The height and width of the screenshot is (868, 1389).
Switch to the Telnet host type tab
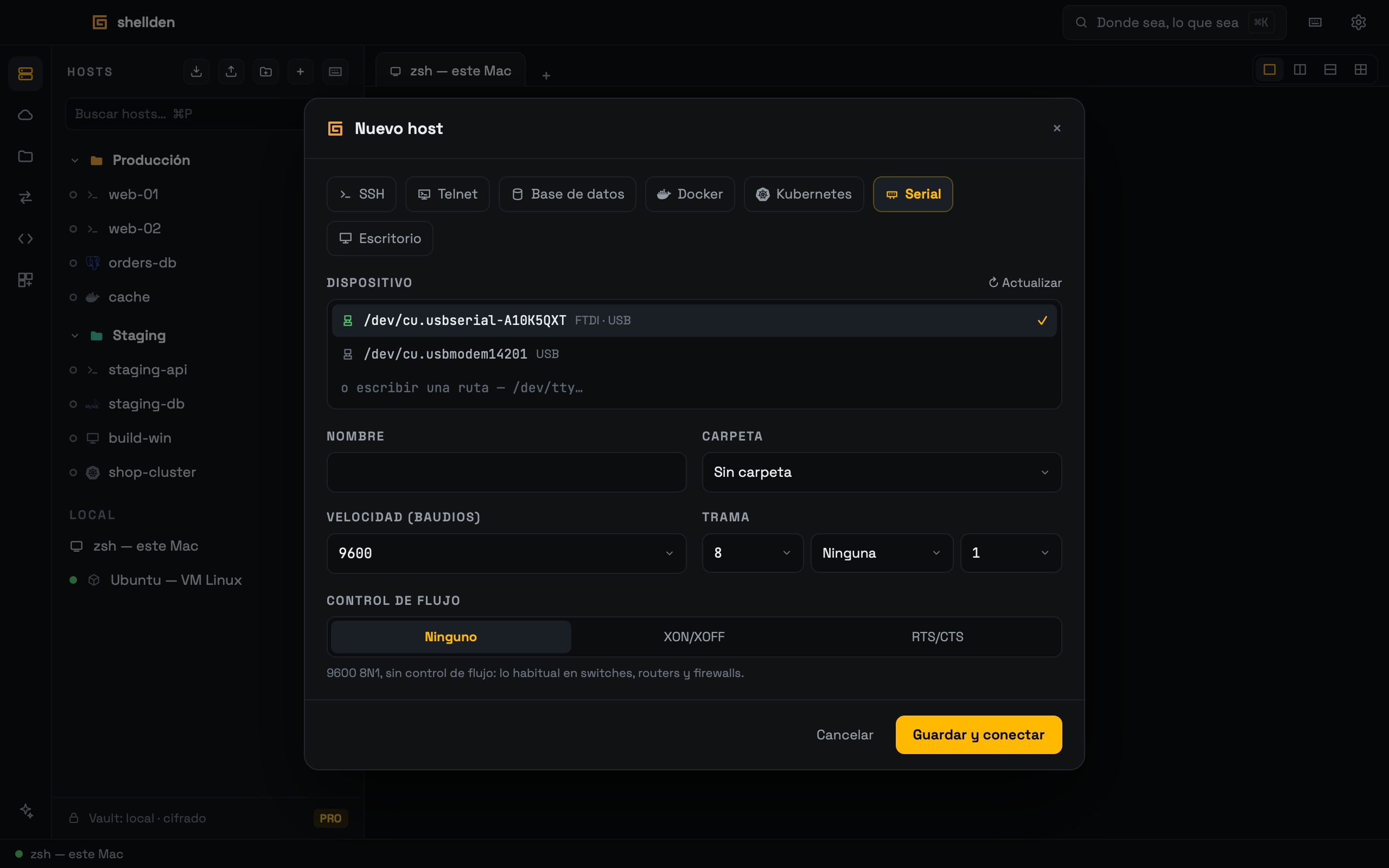(447, 194)
